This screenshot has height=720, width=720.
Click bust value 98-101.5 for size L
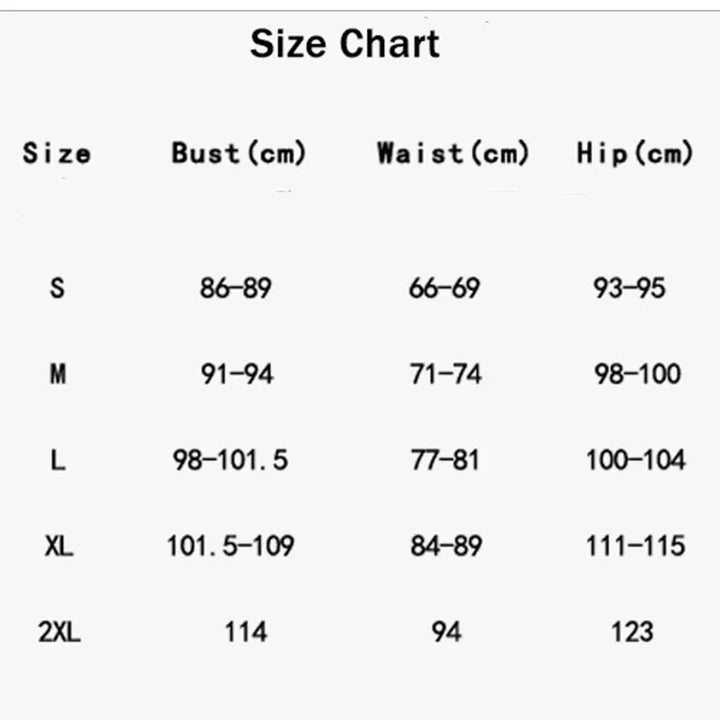230,461
